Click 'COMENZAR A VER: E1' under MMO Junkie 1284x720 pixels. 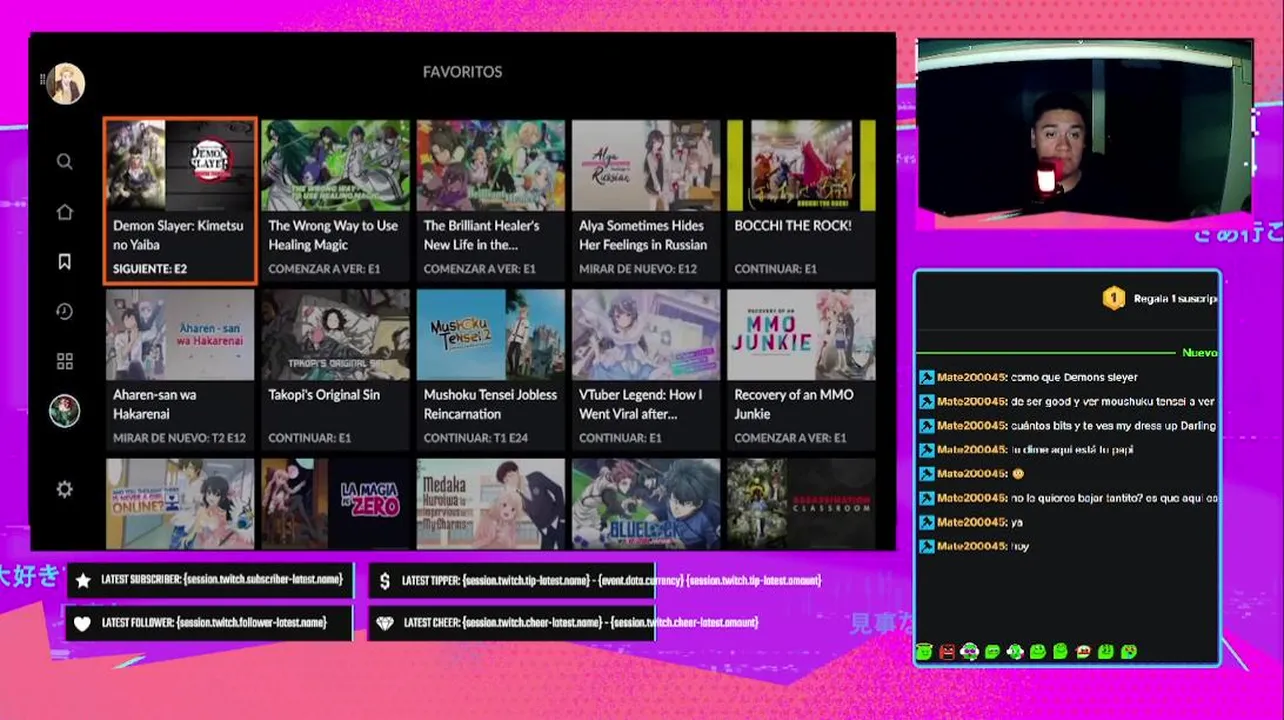790,438
